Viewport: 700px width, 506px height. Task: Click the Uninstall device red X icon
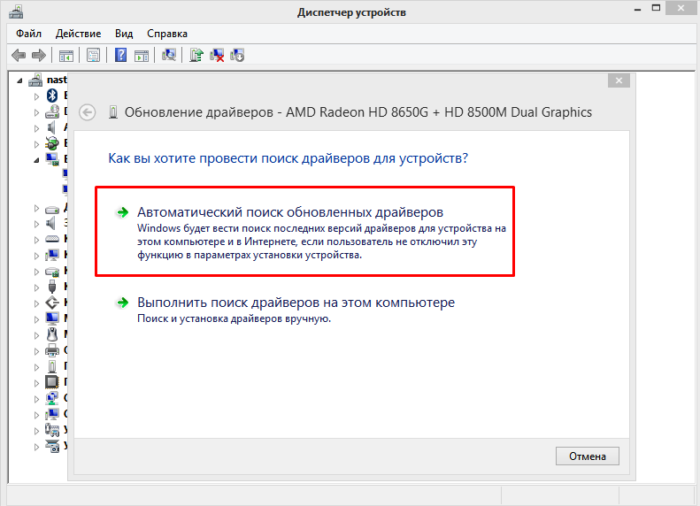216,55
